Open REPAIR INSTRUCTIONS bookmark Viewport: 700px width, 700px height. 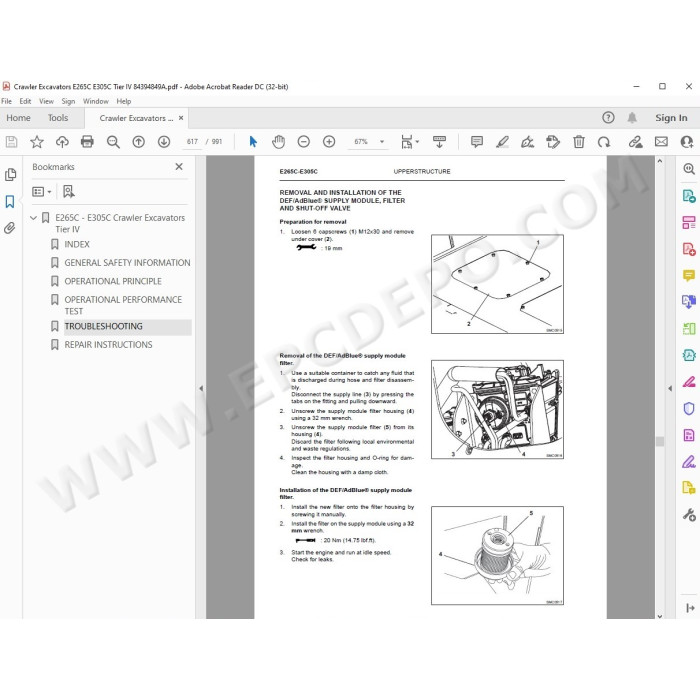[x=108, y=345]
